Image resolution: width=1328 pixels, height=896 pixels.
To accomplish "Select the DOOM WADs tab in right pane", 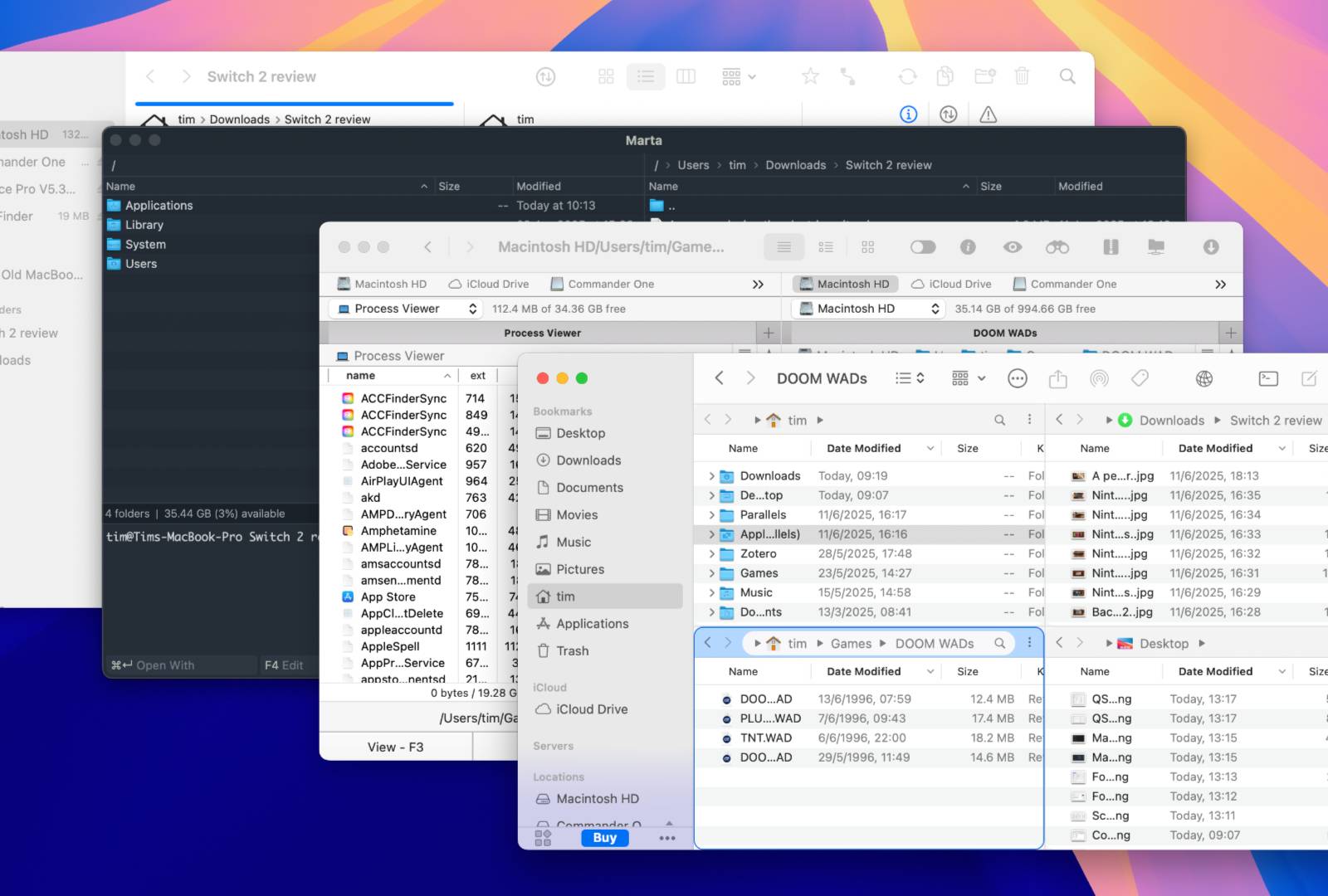I will (x=1004, y=333).
